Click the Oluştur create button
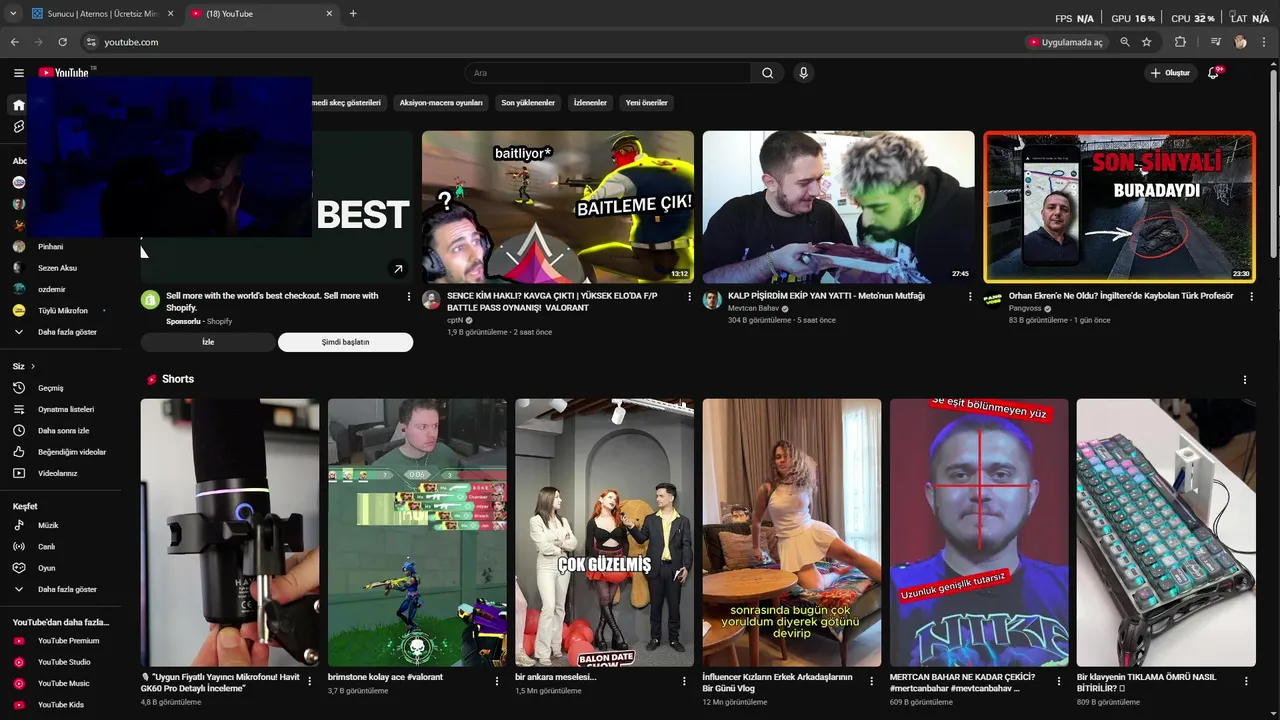Viewport: 1280px width, 720px height. point(1170,73)
